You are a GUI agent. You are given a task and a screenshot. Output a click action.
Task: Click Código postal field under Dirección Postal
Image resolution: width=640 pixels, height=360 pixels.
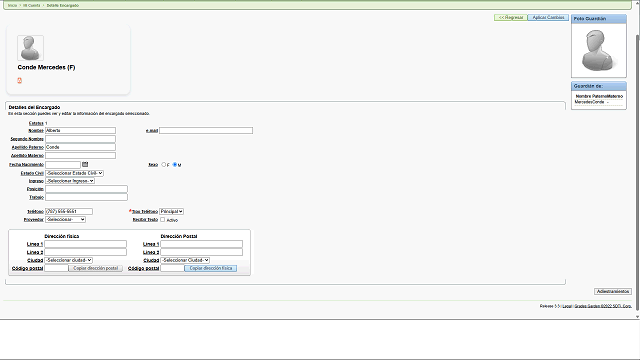[172, 268]
